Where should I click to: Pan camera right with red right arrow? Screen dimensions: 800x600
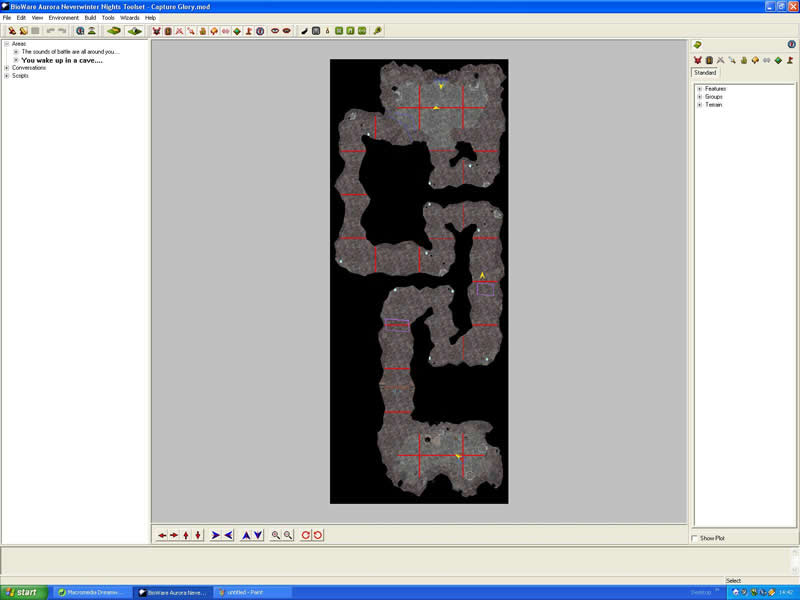(174, 535)
